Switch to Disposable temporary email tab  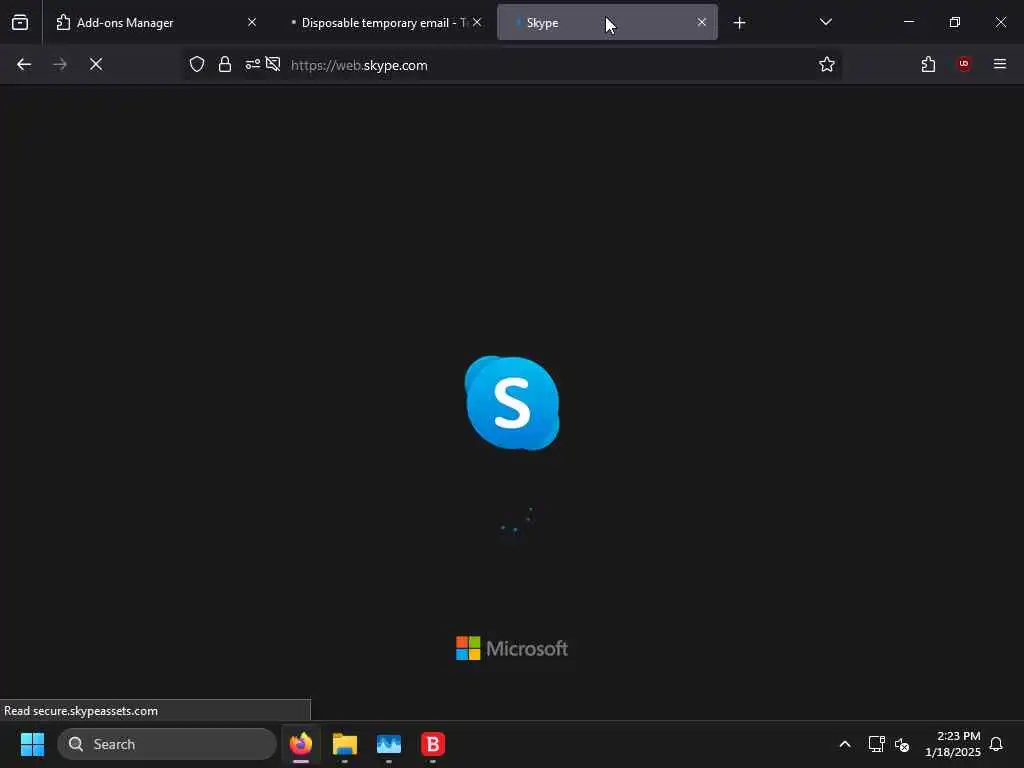[x=384, y=23]
